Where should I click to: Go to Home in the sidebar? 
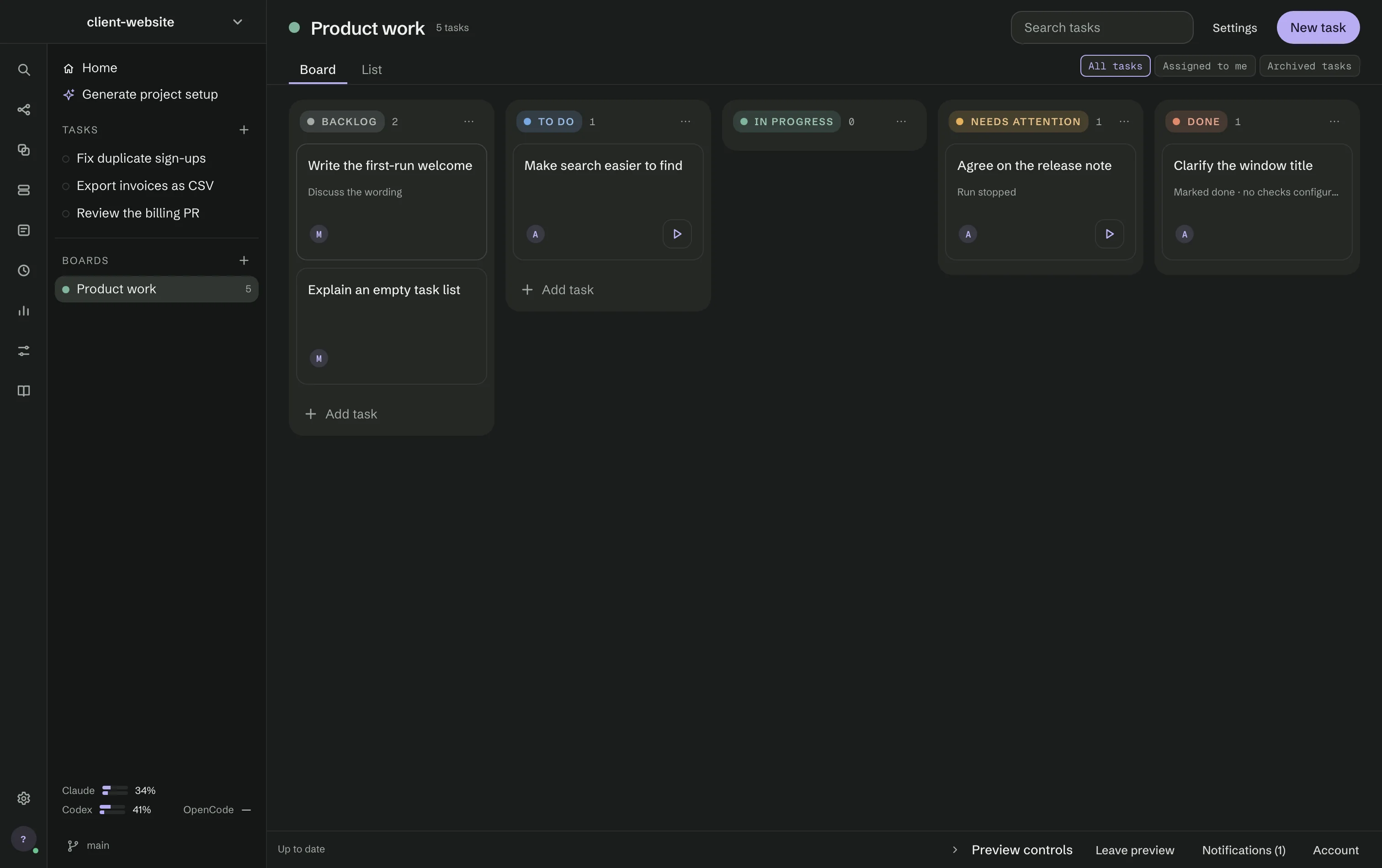pyautogui.click(x=156, y=68)
